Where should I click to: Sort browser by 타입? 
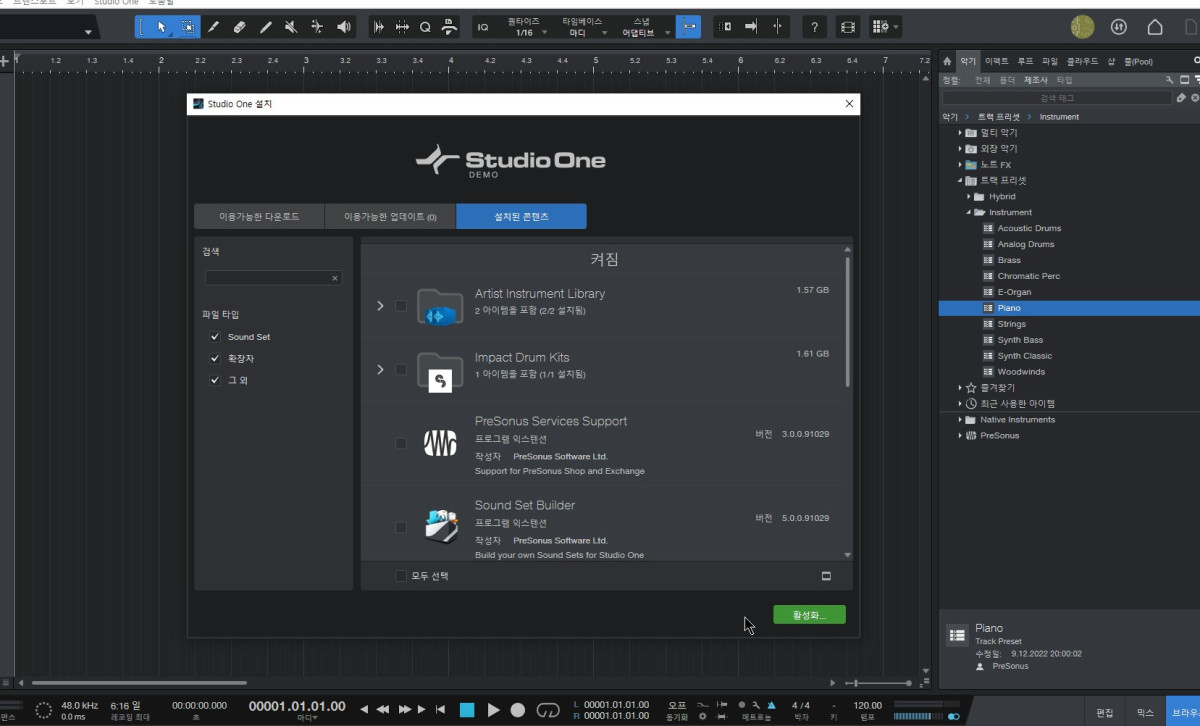[x=1064, y=80]
